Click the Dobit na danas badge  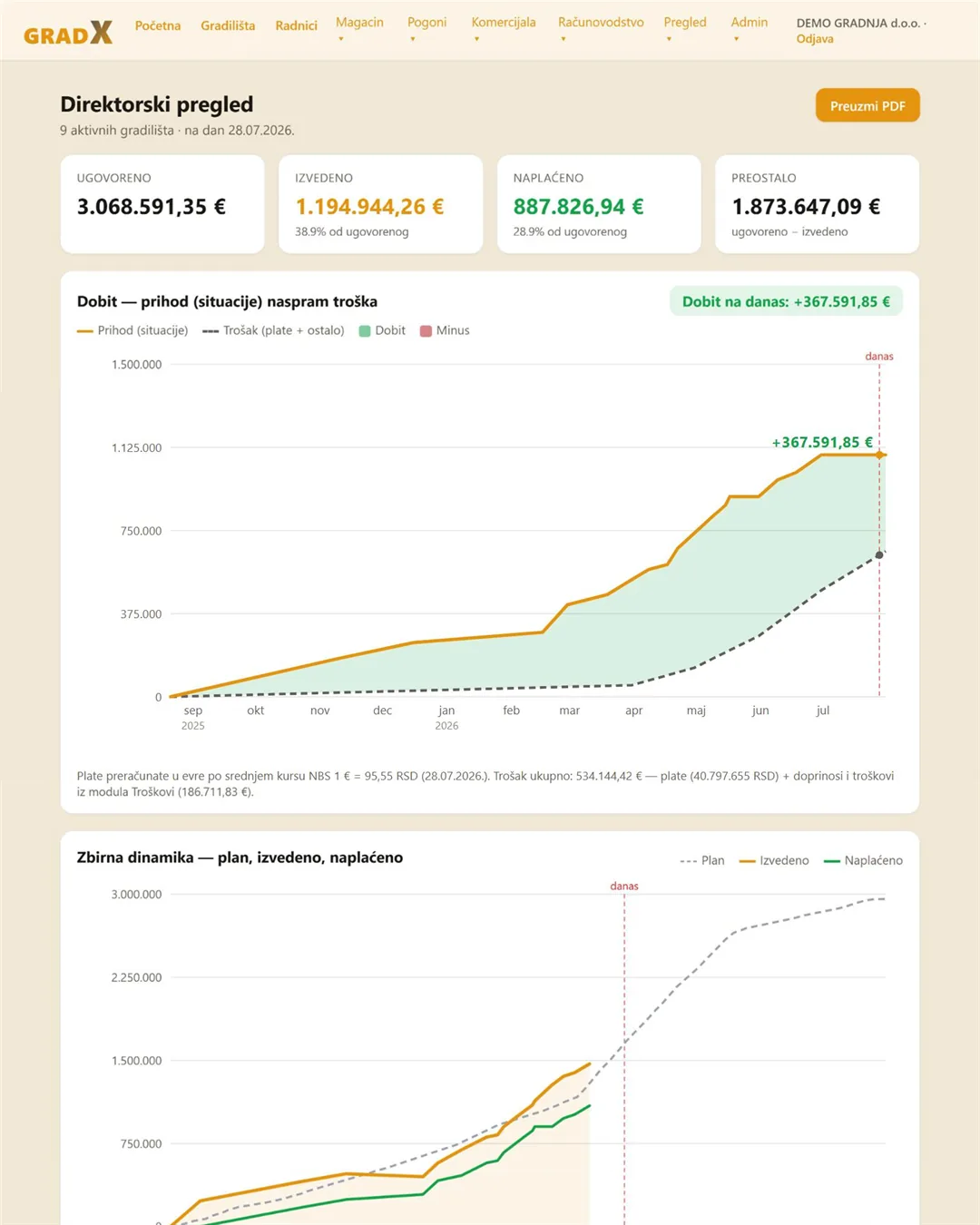click(786, 301)
